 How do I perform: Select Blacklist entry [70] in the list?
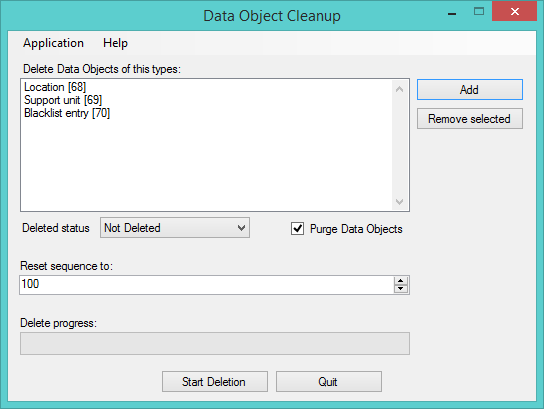coord(67,113)
